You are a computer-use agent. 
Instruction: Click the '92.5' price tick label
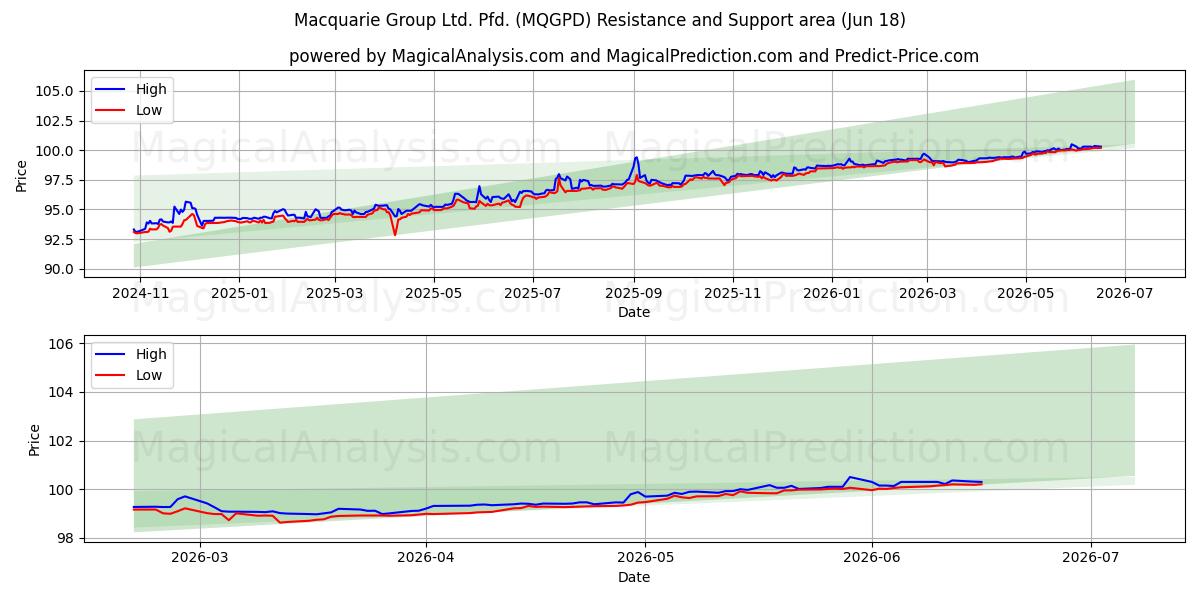(60, 240)
